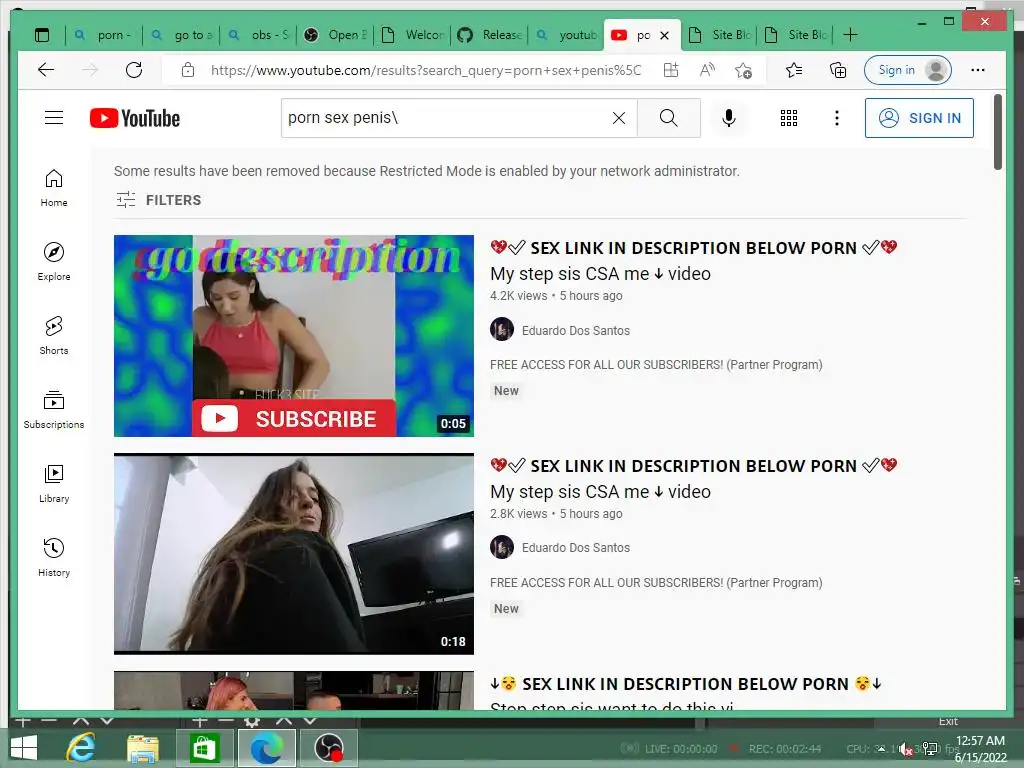
Task: Start voice search with the microphone icon
Action: coord(729,118)
